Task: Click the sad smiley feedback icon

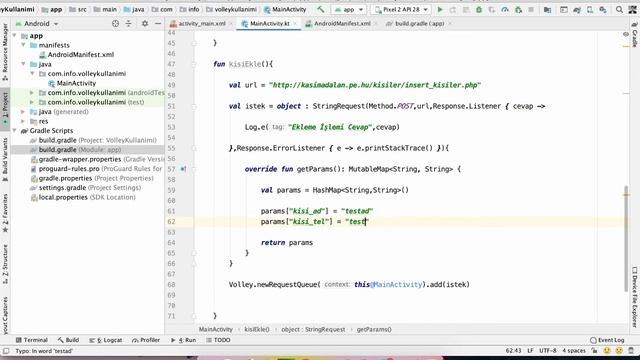Action: pyautogui.click(x=619, y=351)
